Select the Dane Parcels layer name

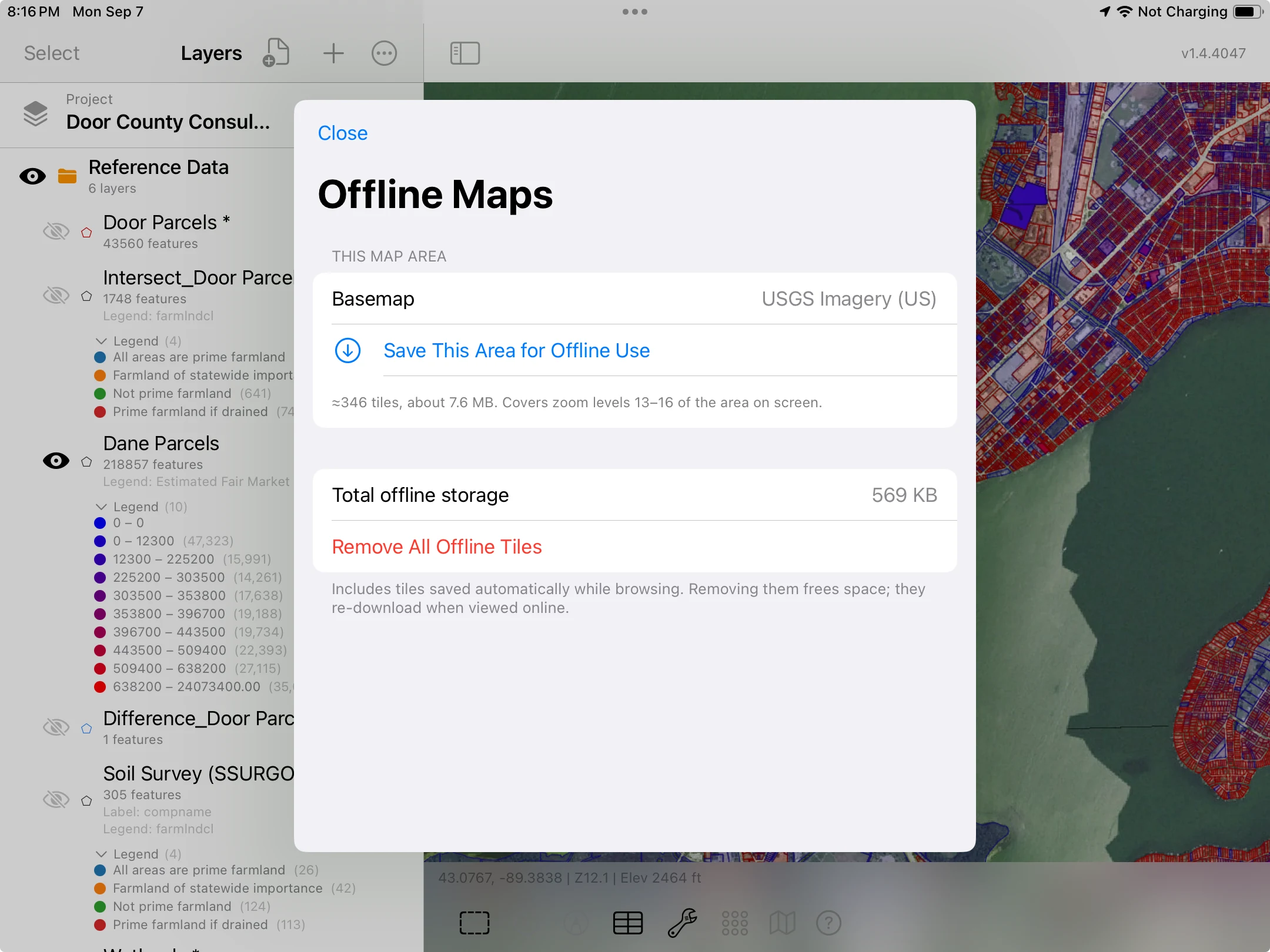tap(161, 443)
